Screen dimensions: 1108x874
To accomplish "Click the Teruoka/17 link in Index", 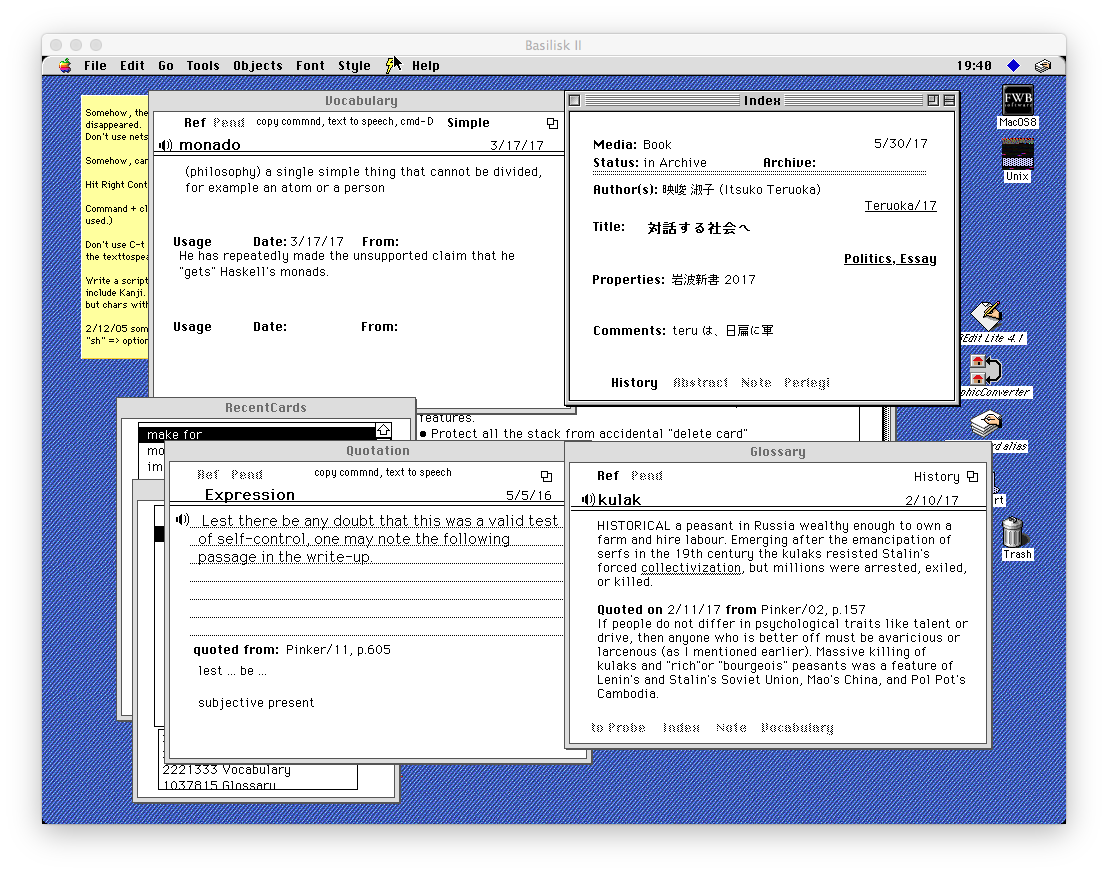I will point(900,206).
